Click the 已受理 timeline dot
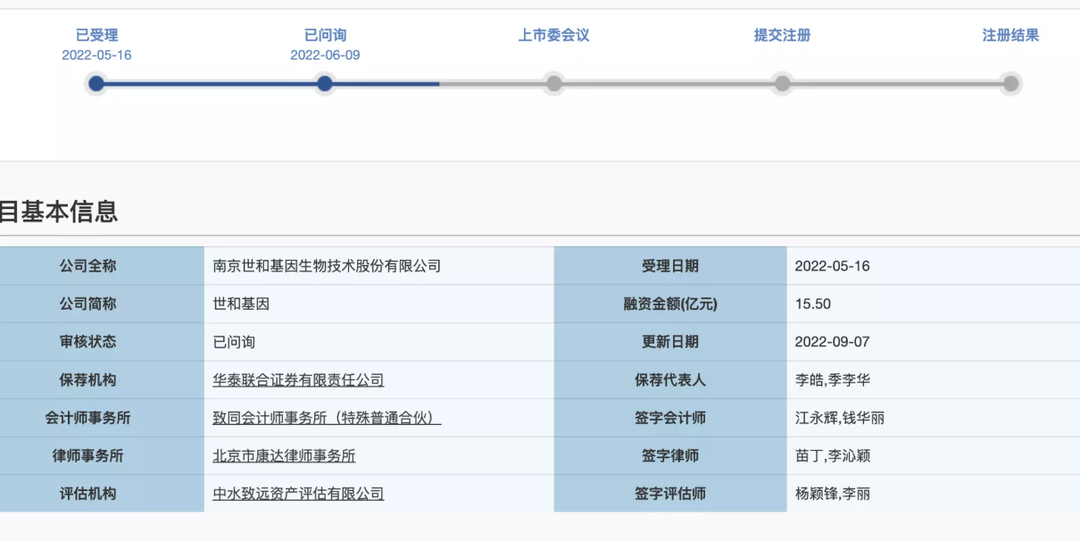Viewport: 1080px width, 541px height. [96, 84]
